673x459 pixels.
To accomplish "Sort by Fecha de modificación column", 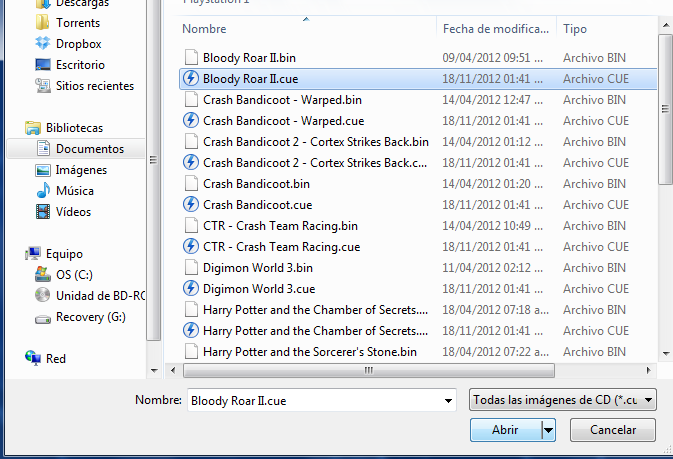I will (496, 29).
